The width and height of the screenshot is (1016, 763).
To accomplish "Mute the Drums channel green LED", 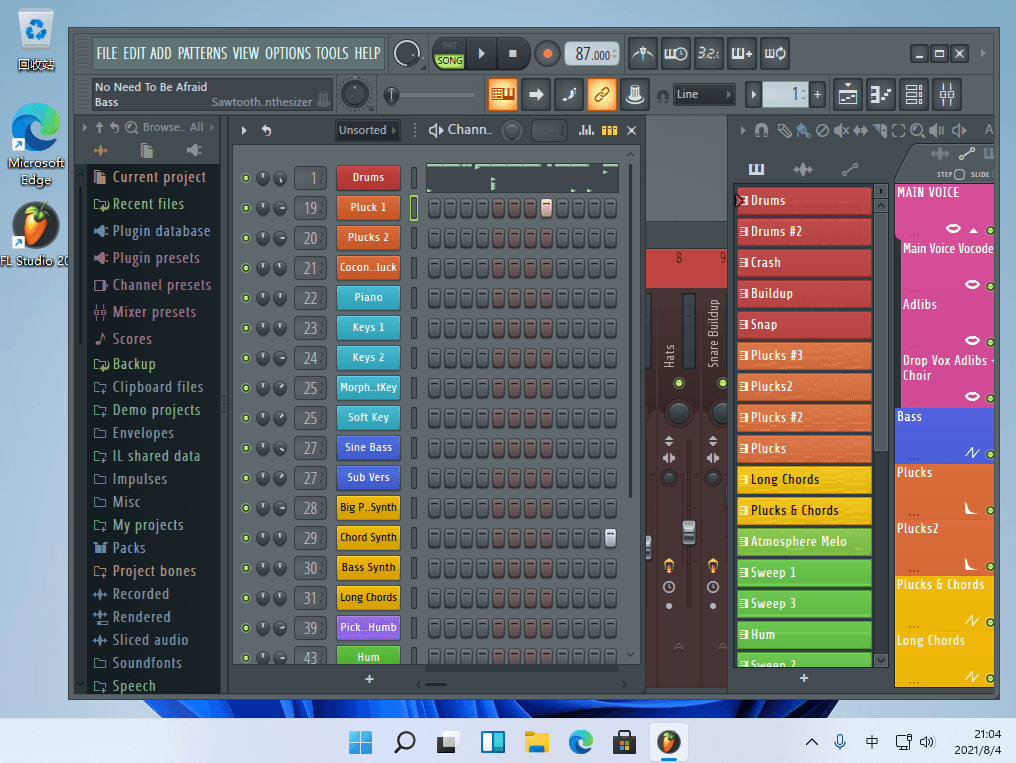I will pos(246,178).
